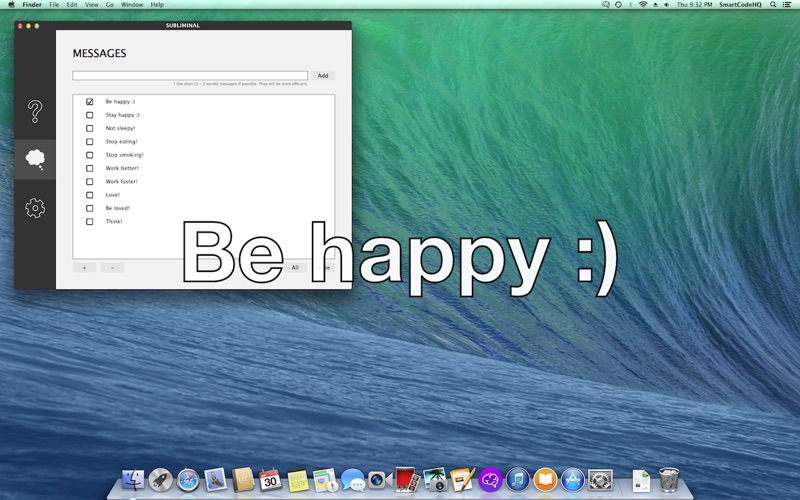Viewport: 800px width, 500px height.
Task: Open iPhoto icon in dock
Action: tap(435, 480)
